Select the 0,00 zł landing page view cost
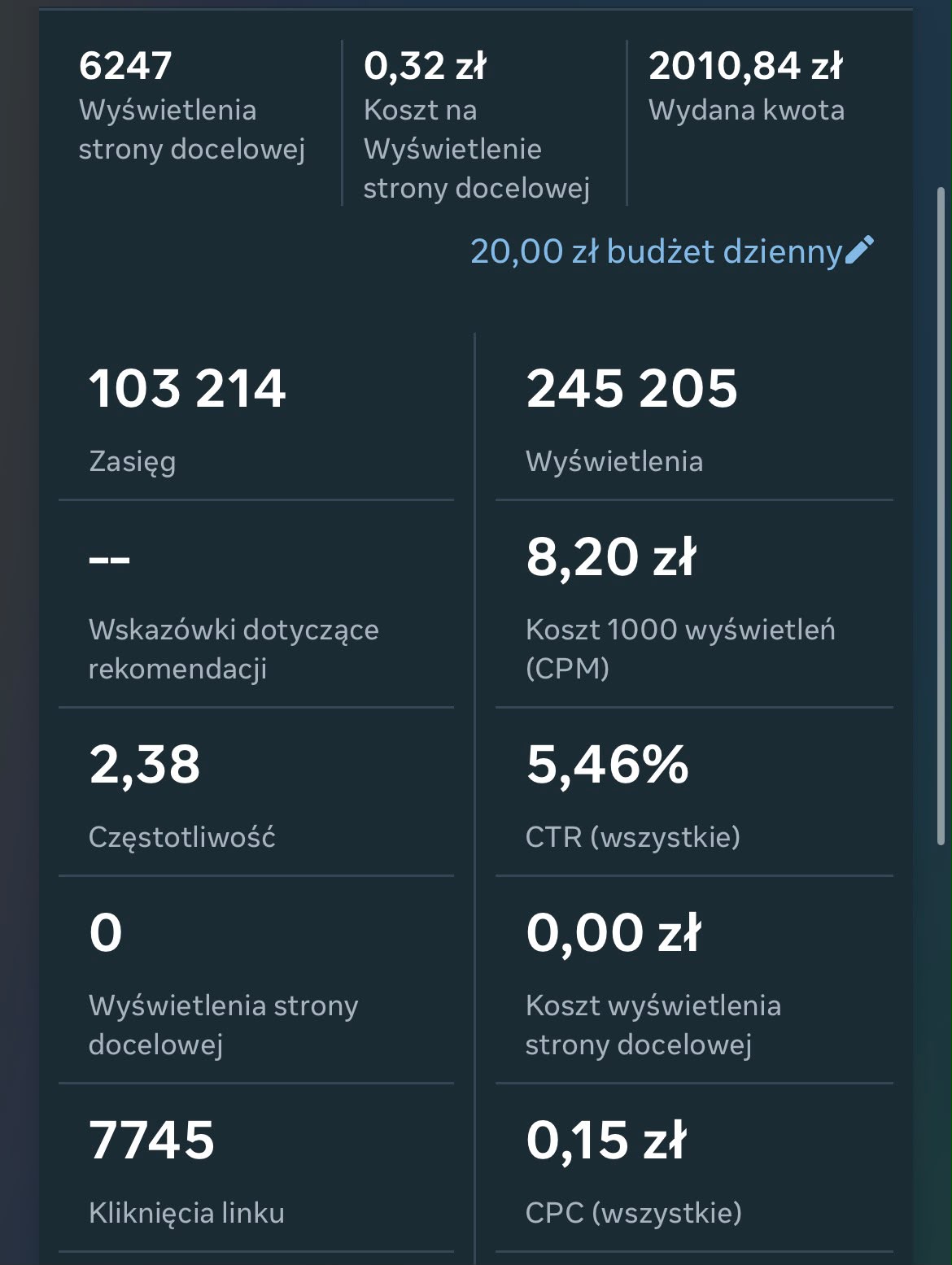The image size is (952, 1265). click(614, 933)
